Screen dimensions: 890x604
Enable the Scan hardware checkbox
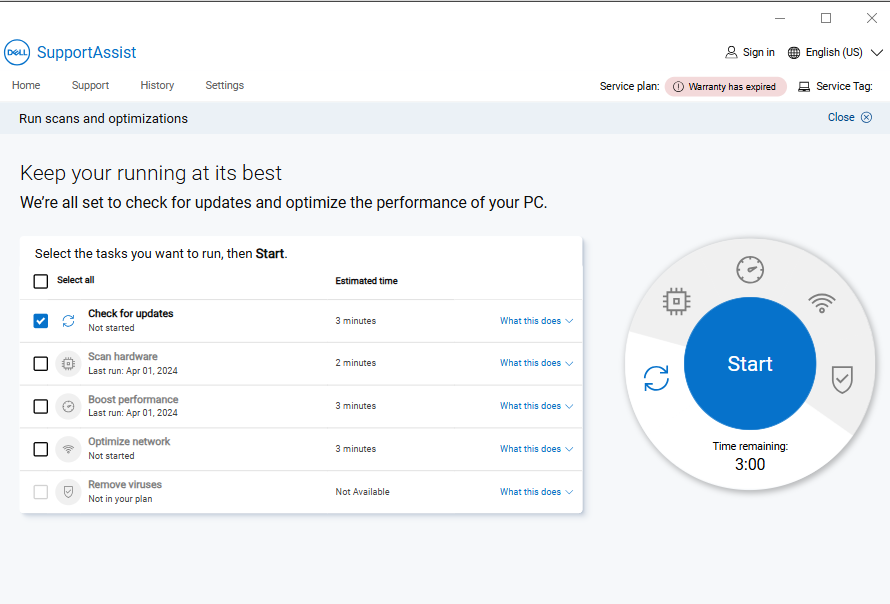41,364
